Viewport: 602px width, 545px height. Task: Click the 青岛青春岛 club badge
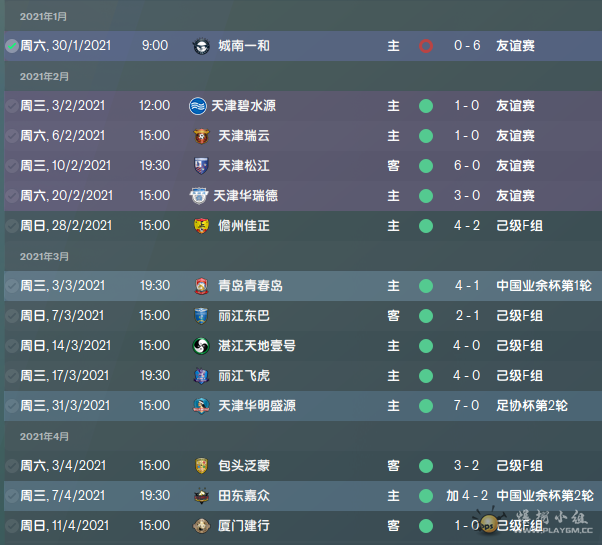pyautogui.click(x=200, y=286)
